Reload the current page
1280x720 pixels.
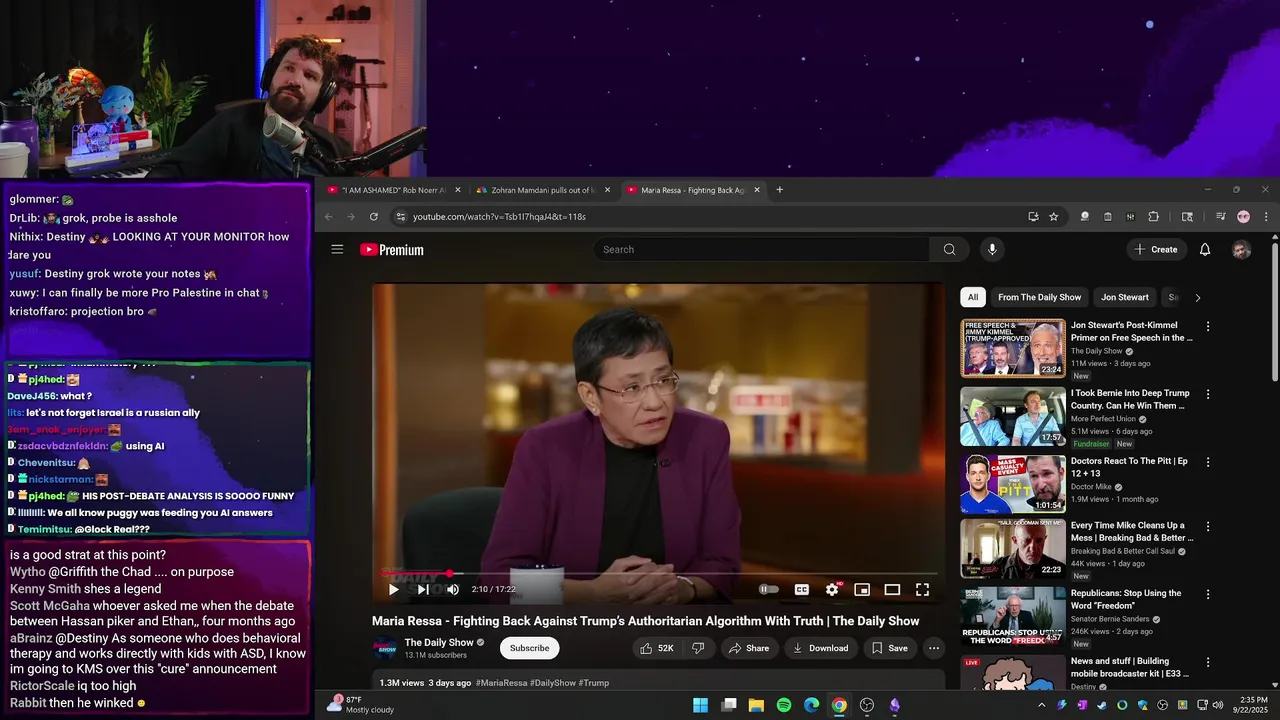[x=374, y=216]
